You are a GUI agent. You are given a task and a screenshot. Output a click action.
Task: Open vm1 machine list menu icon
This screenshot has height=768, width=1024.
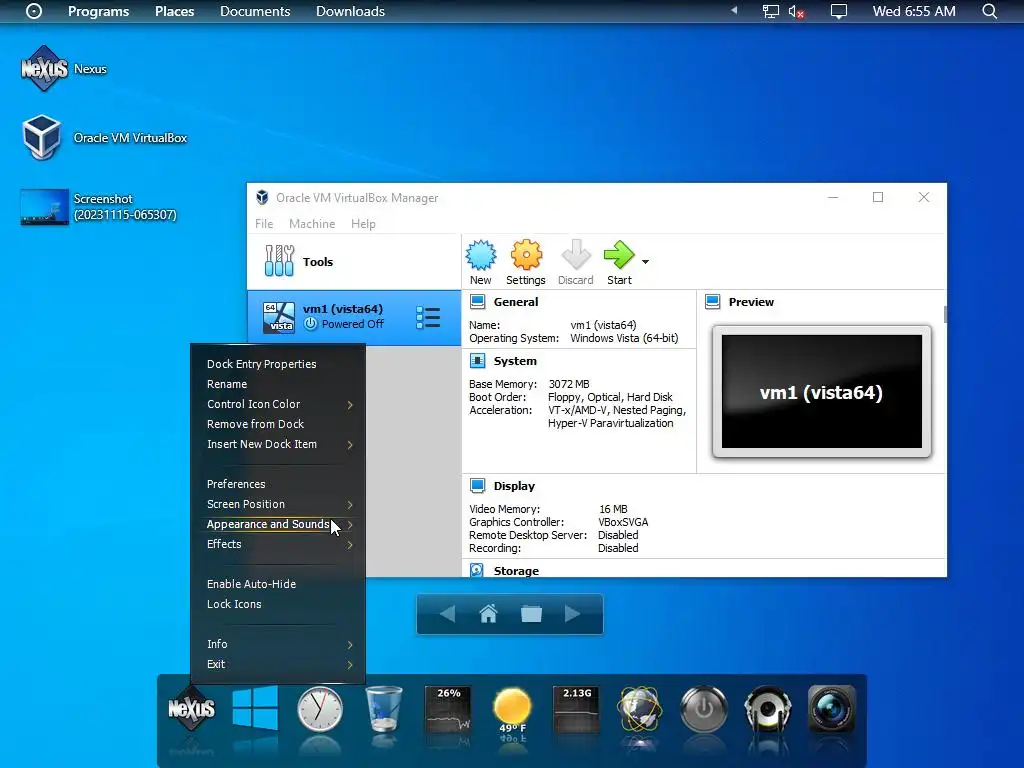[x=428, y=317]
